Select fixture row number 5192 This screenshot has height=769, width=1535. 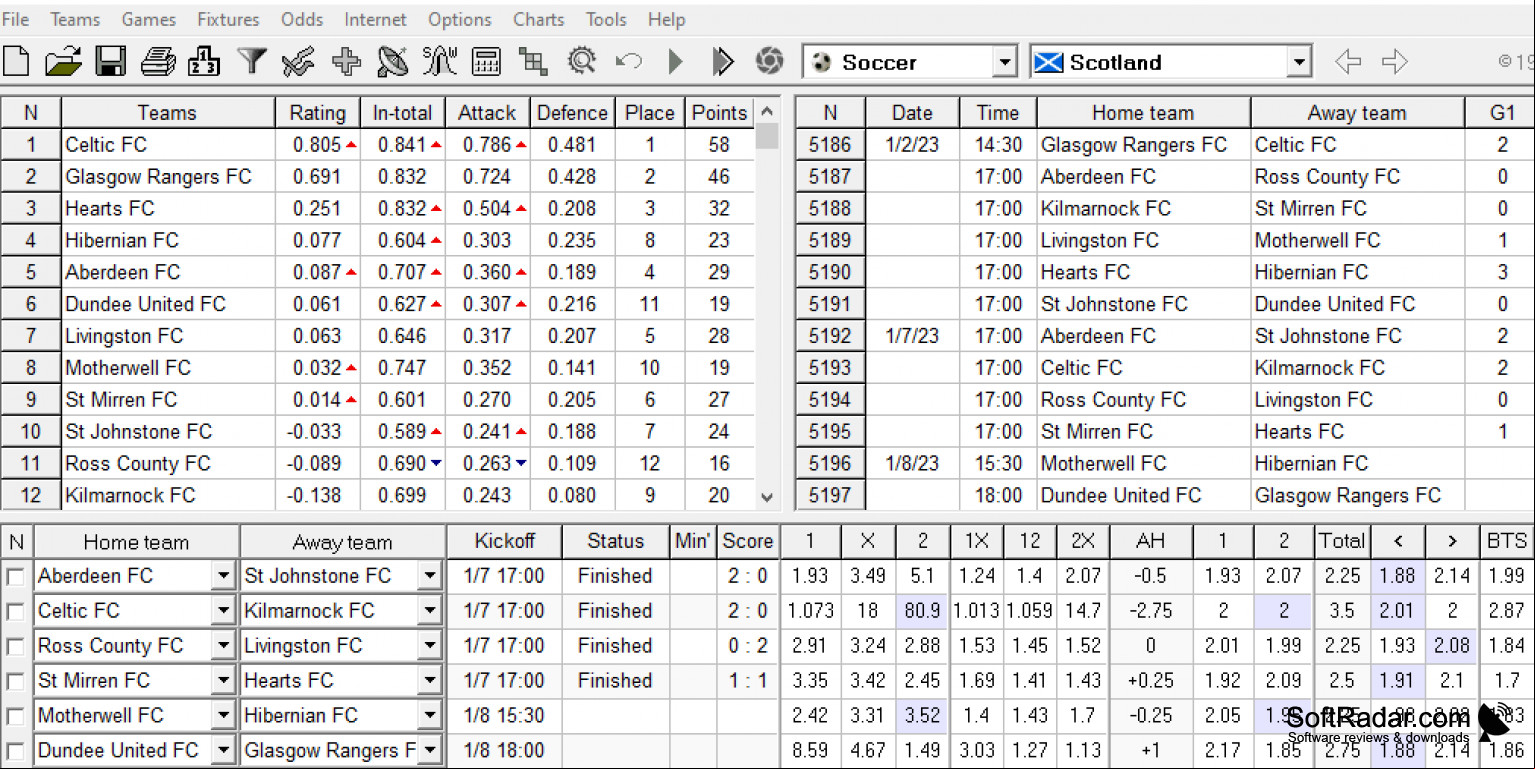point(830,336)
